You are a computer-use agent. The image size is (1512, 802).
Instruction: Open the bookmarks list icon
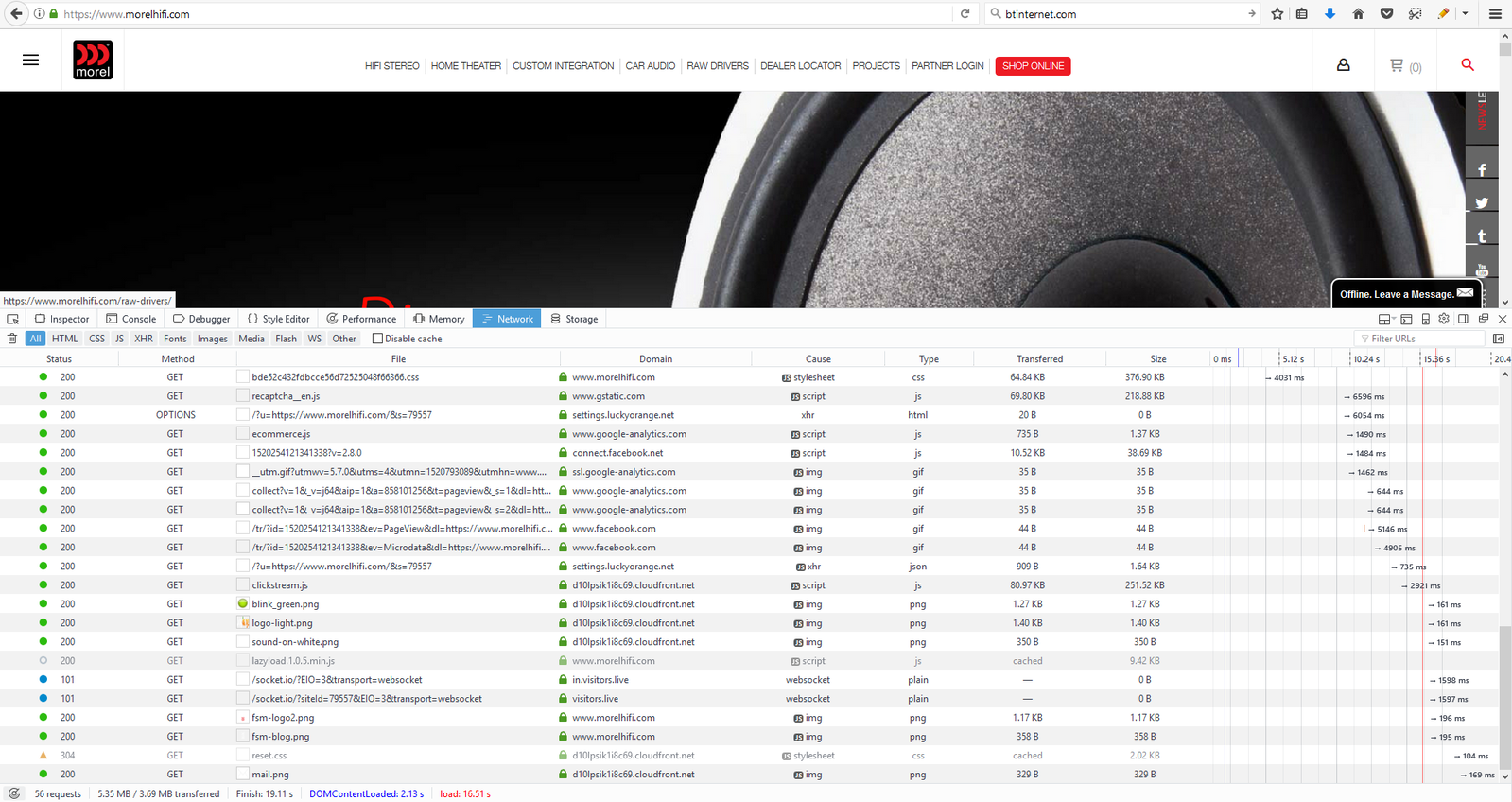(1302, 14)
